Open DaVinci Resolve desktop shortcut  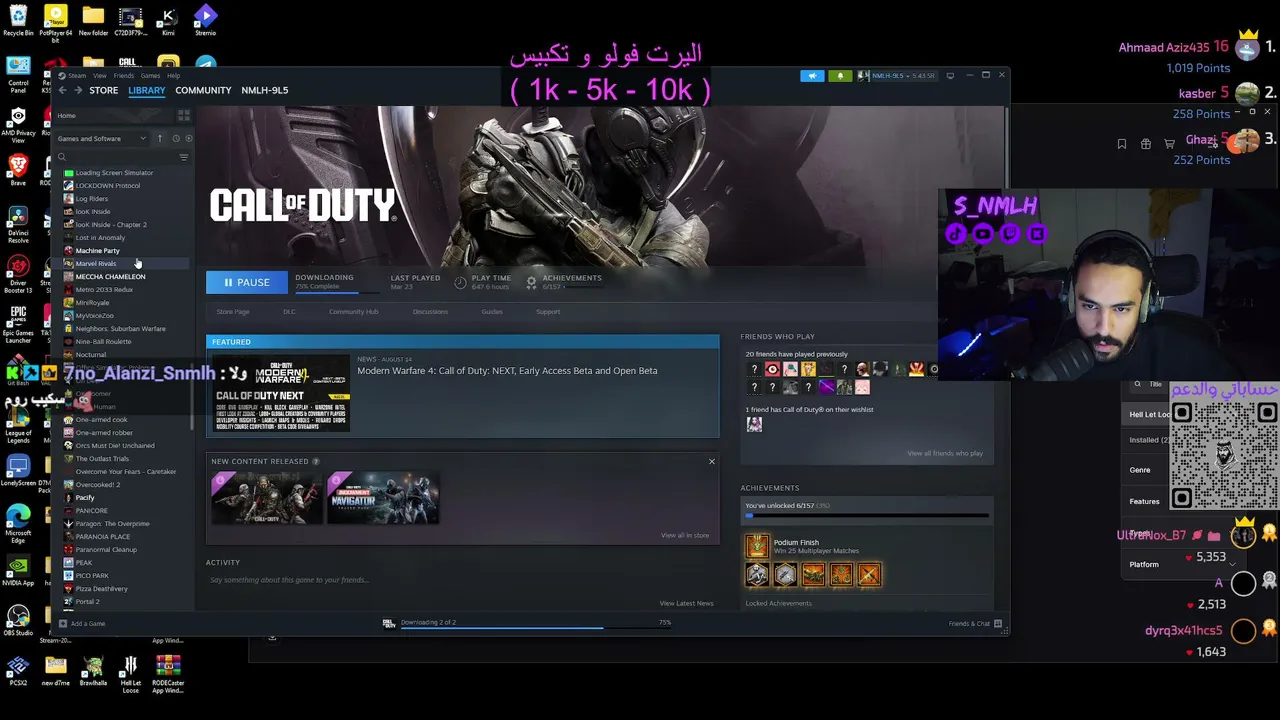pyautogui.click(x=18, y=225)
